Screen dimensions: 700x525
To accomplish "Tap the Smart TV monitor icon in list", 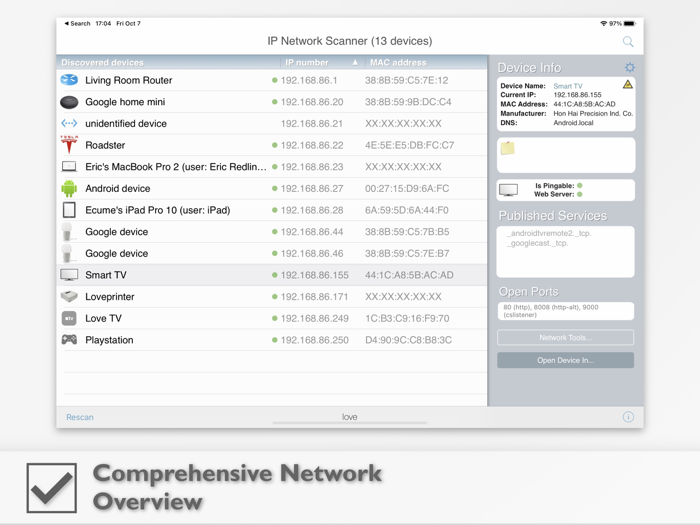I will click(69, 275).
